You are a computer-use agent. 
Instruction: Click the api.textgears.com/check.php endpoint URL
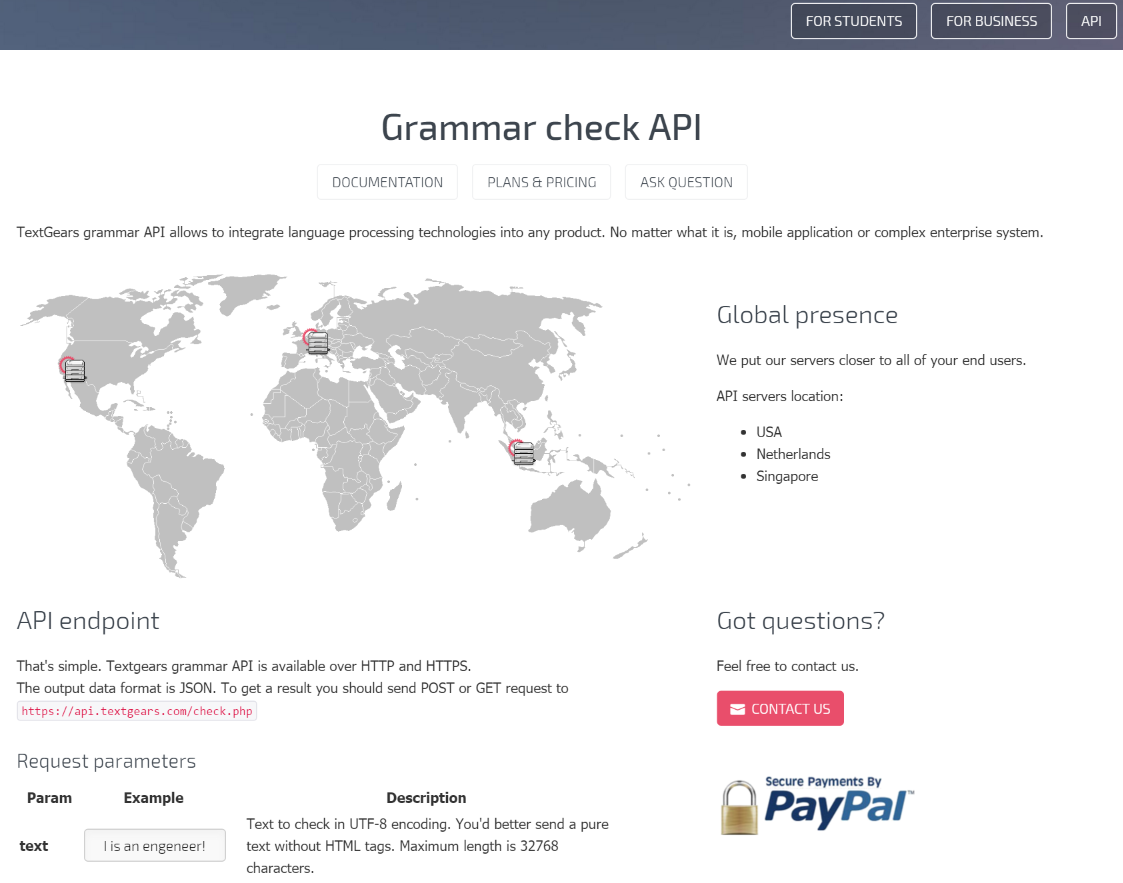pos(137,711)
